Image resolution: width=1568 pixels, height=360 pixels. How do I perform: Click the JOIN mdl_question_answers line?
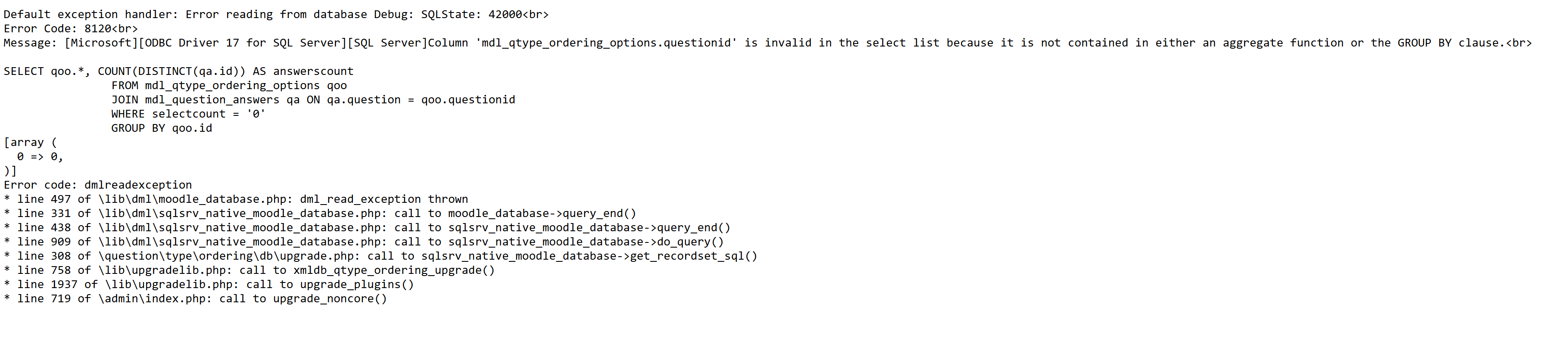(x=313, y=100)
